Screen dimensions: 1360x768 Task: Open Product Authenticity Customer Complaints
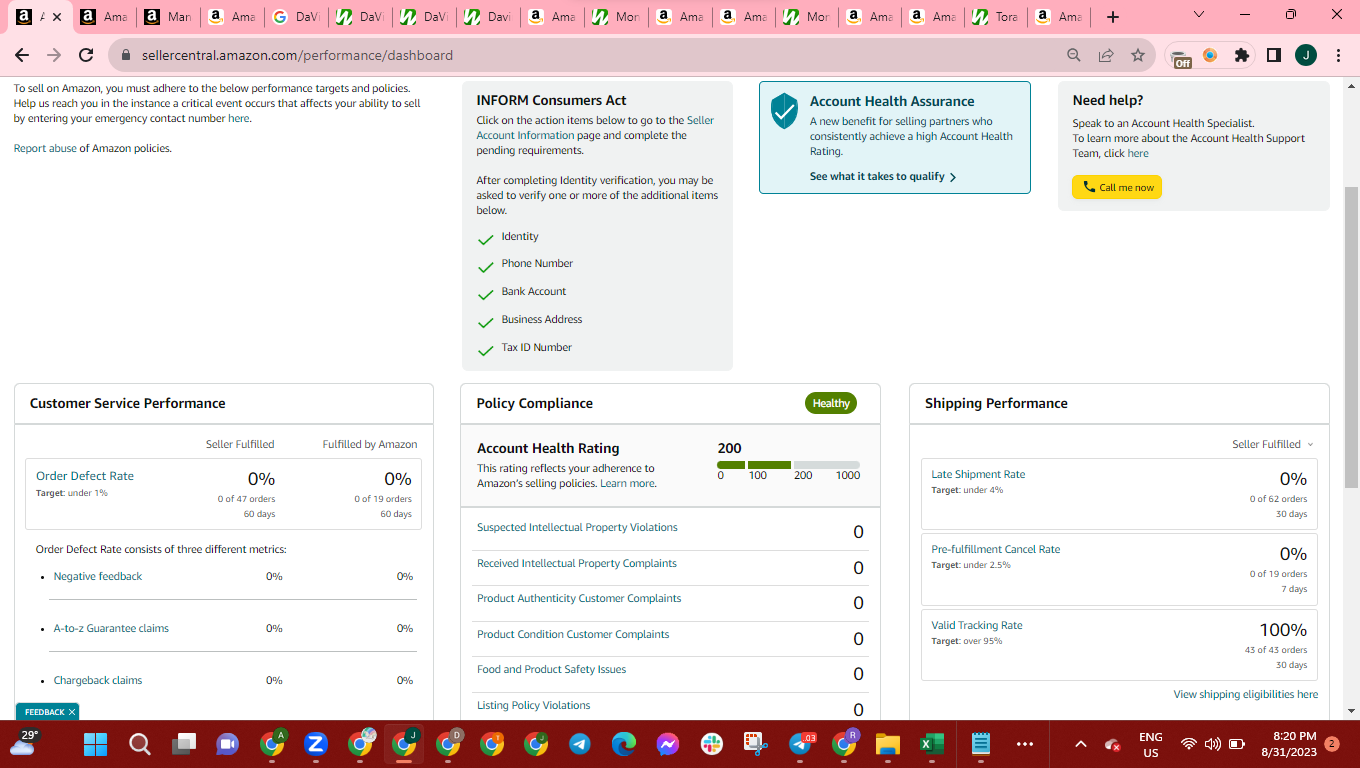(x=579, y=598)
